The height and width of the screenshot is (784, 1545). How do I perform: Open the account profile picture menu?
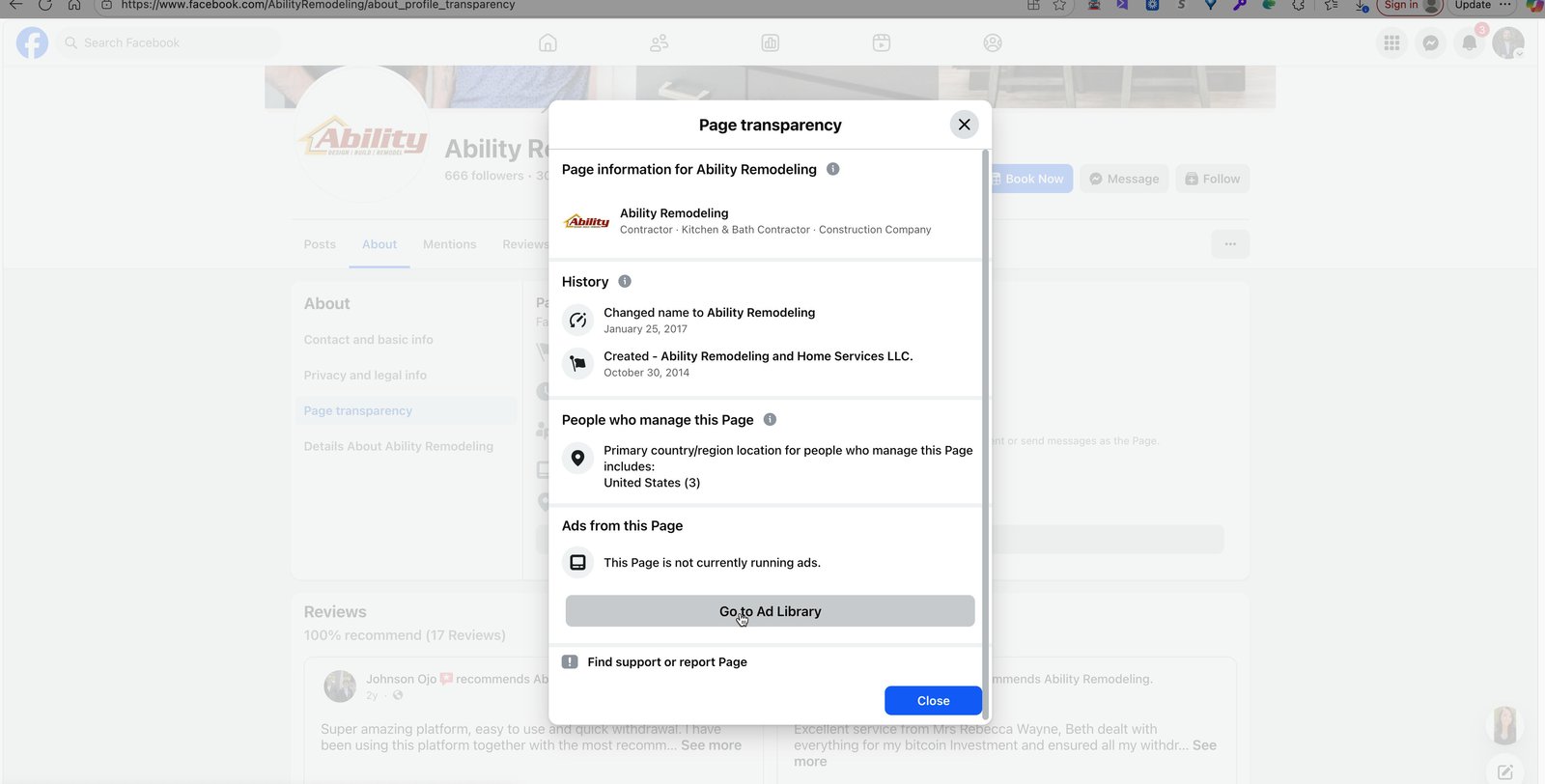click(x=1508, y=42)
